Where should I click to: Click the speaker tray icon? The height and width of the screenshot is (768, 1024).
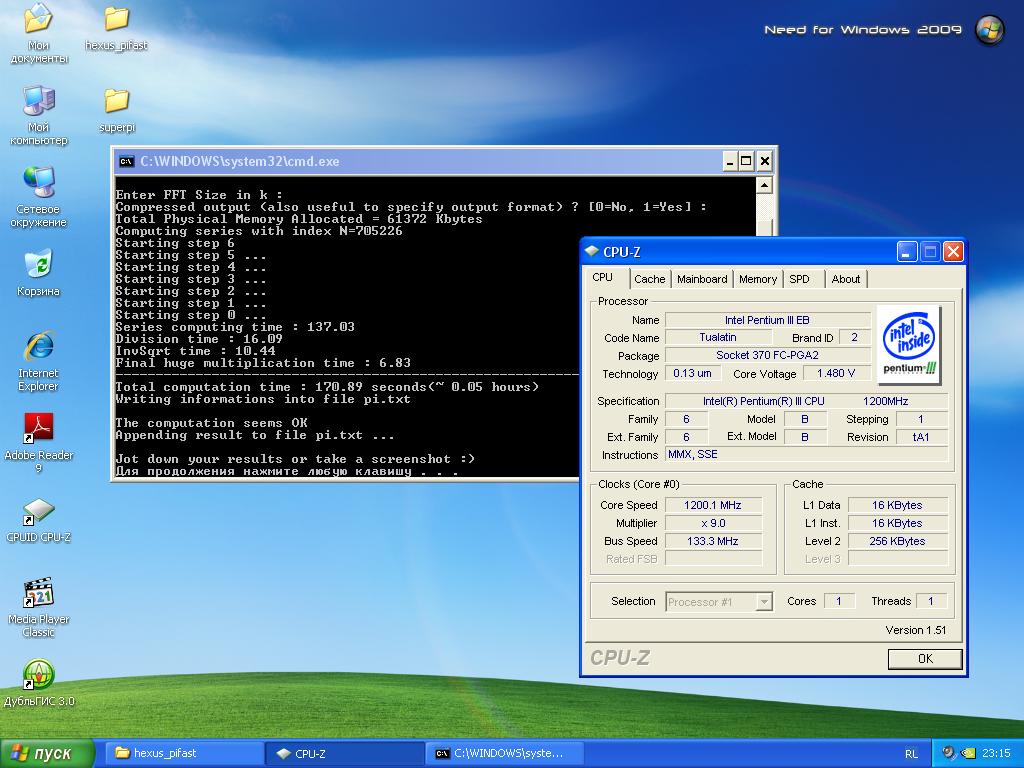click(x=948, y=753)
